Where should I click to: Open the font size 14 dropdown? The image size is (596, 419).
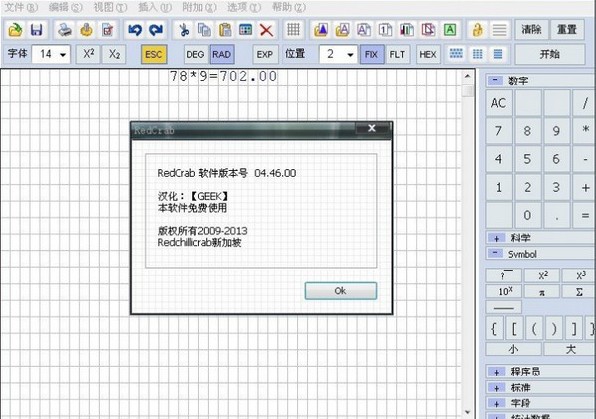click(x=51, y=54)
